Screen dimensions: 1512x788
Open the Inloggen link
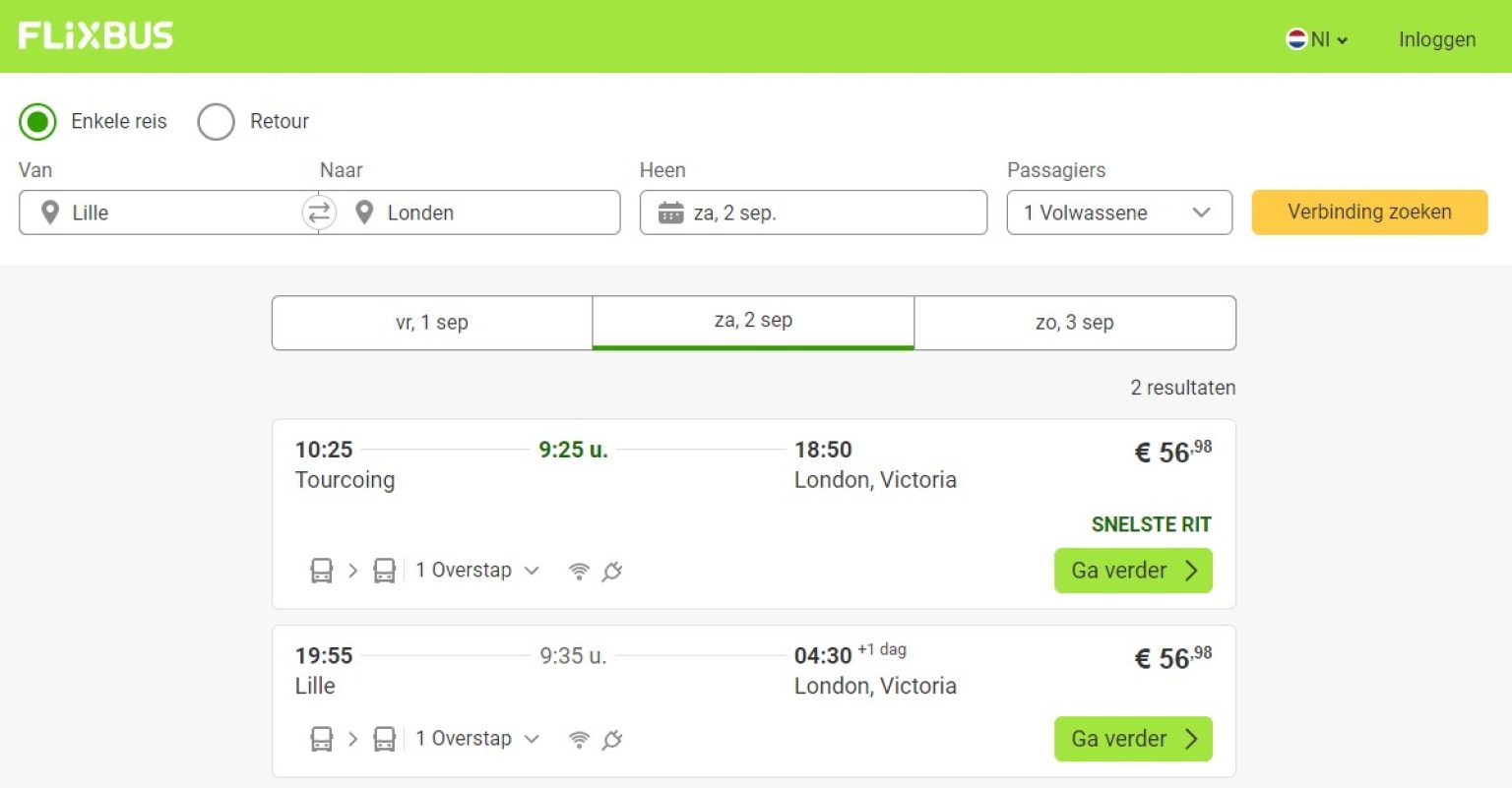1436,39
